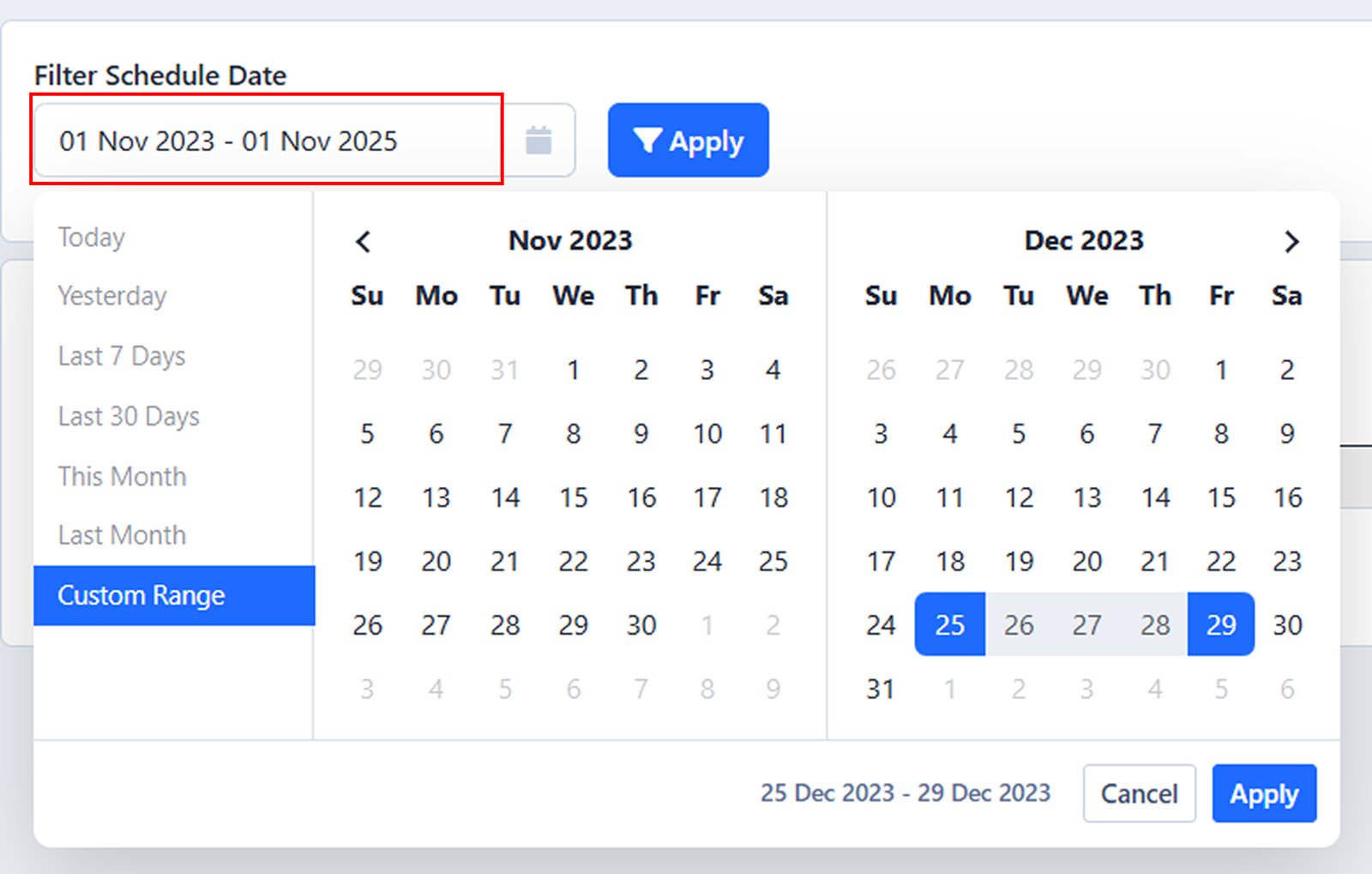Go to previous month with left arrow
Screen dimensions: 1372x874
tap(364, 242)
